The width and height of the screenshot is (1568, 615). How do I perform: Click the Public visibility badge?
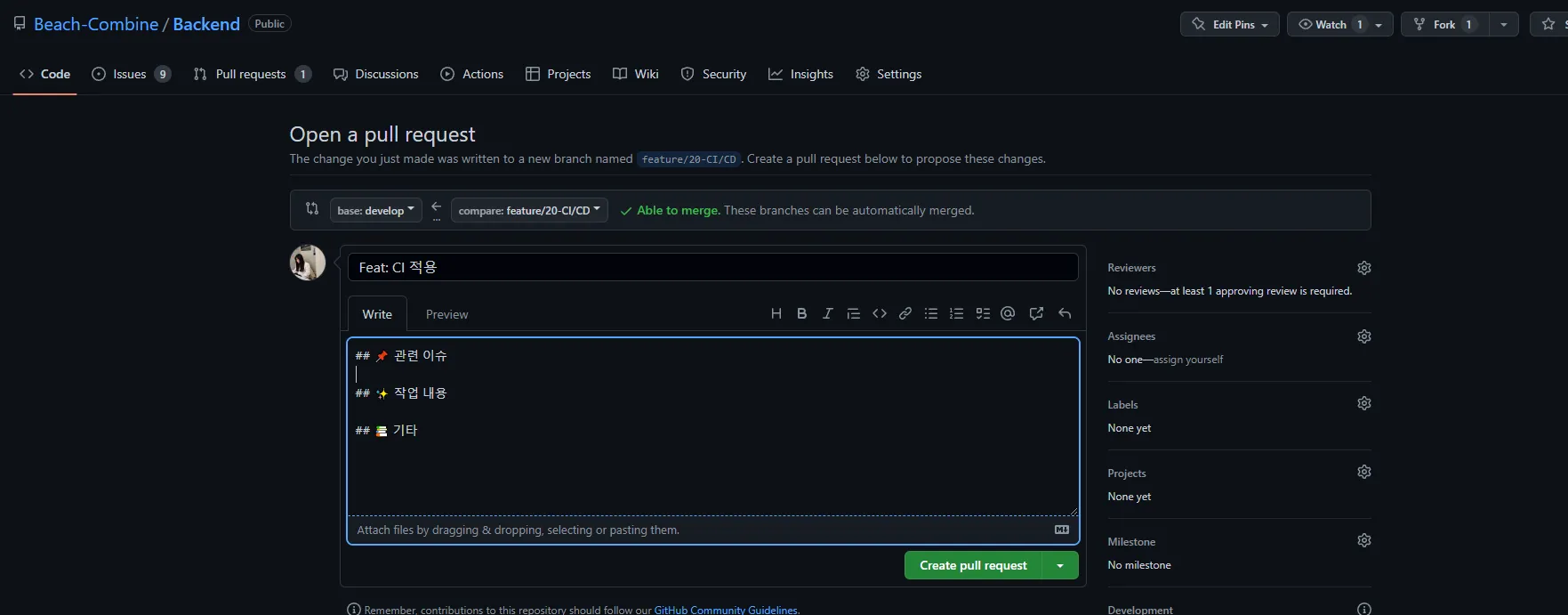coord(269,24)
